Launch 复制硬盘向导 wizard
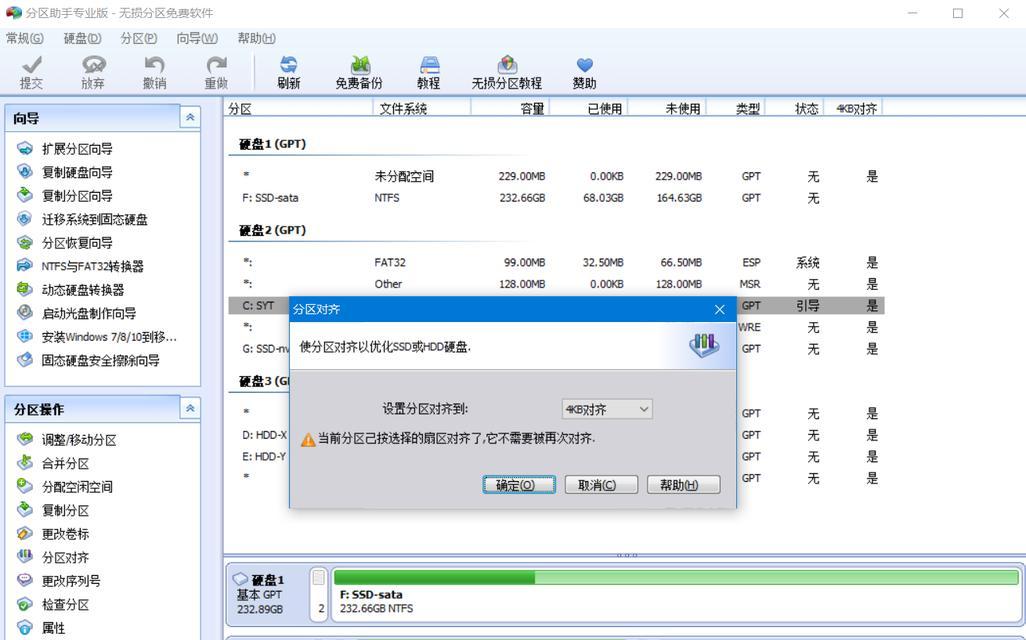 tap(64, 172)
